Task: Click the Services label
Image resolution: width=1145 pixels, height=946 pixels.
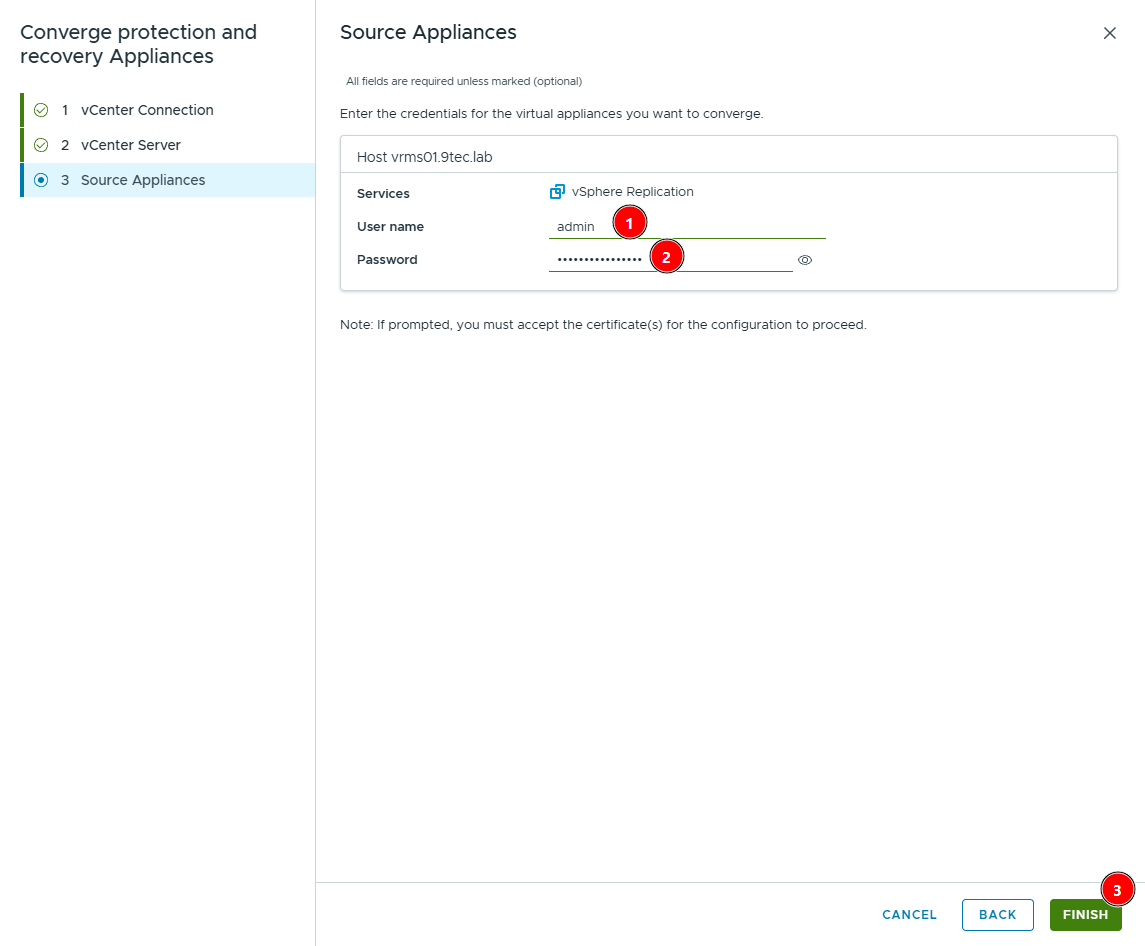Action: pos(383,194)
